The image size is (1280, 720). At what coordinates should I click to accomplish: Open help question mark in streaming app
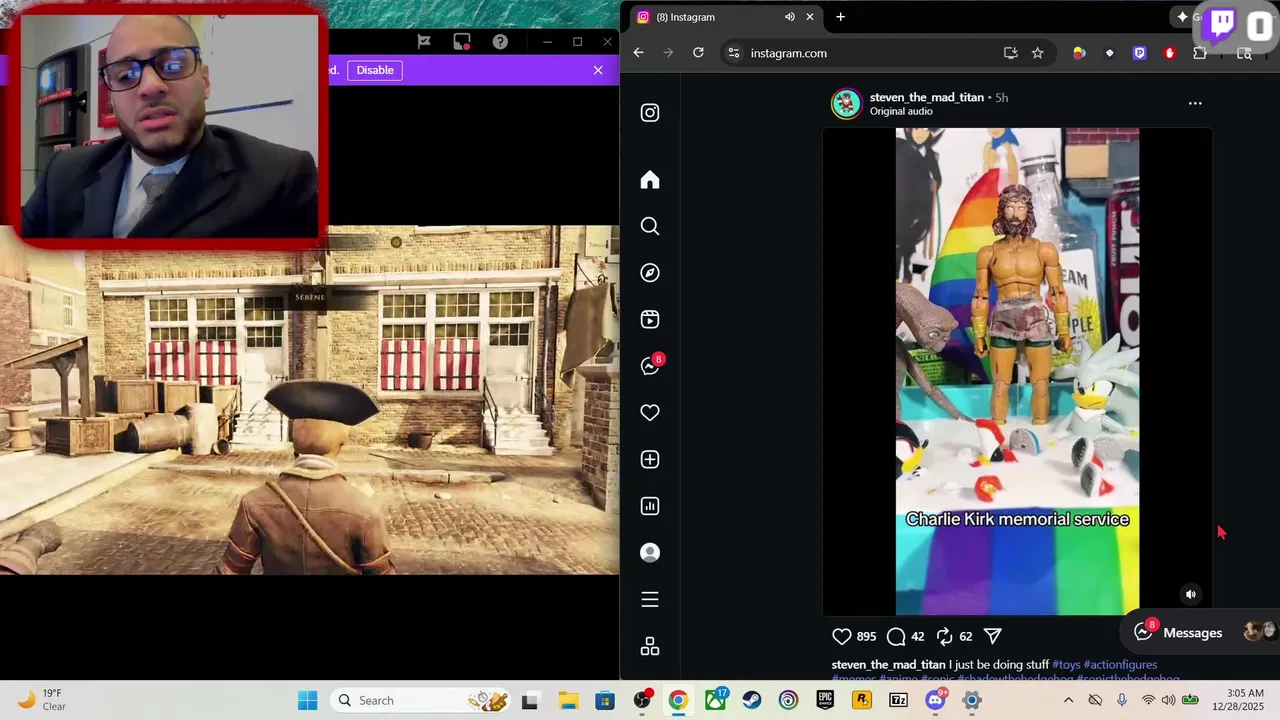tap(500, 42)
